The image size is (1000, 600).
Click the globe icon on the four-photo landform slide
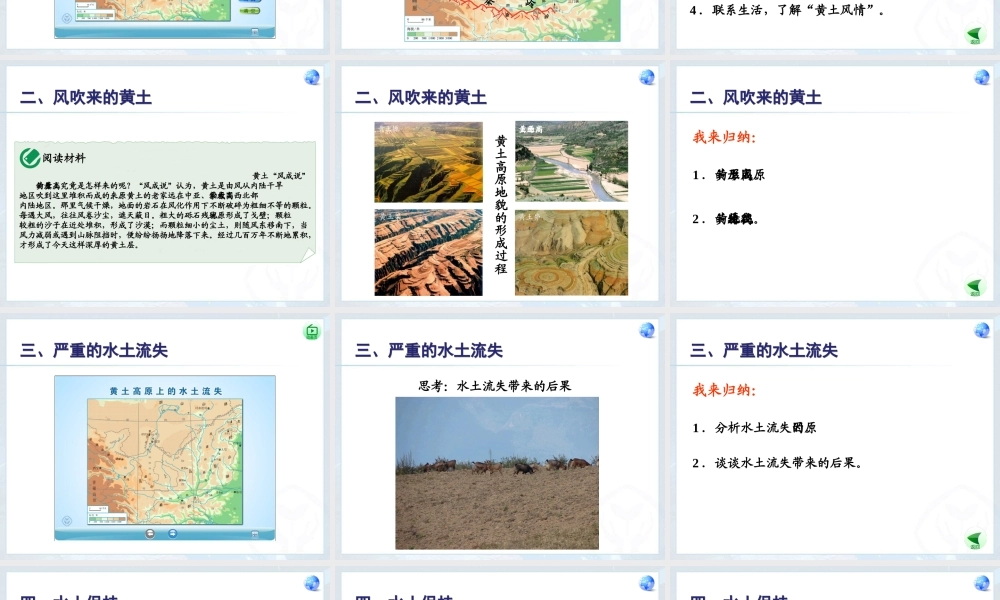[647, 77]
